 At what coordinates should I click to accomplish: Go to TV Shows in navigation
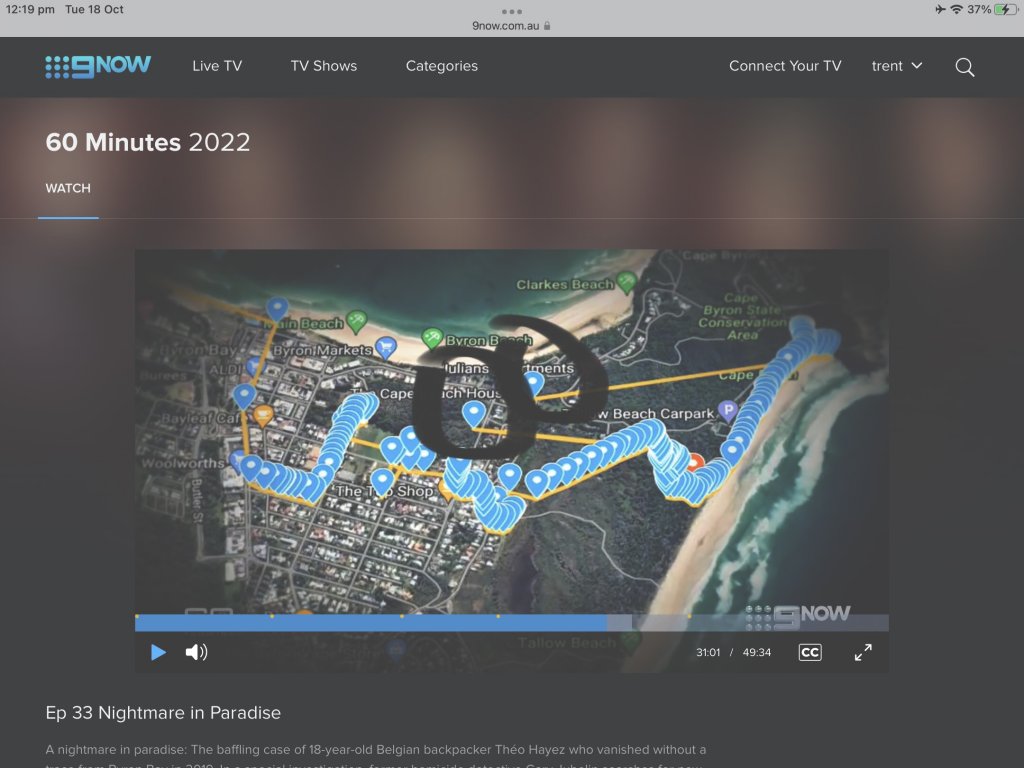pyautogui.click(x=323, y=66)
